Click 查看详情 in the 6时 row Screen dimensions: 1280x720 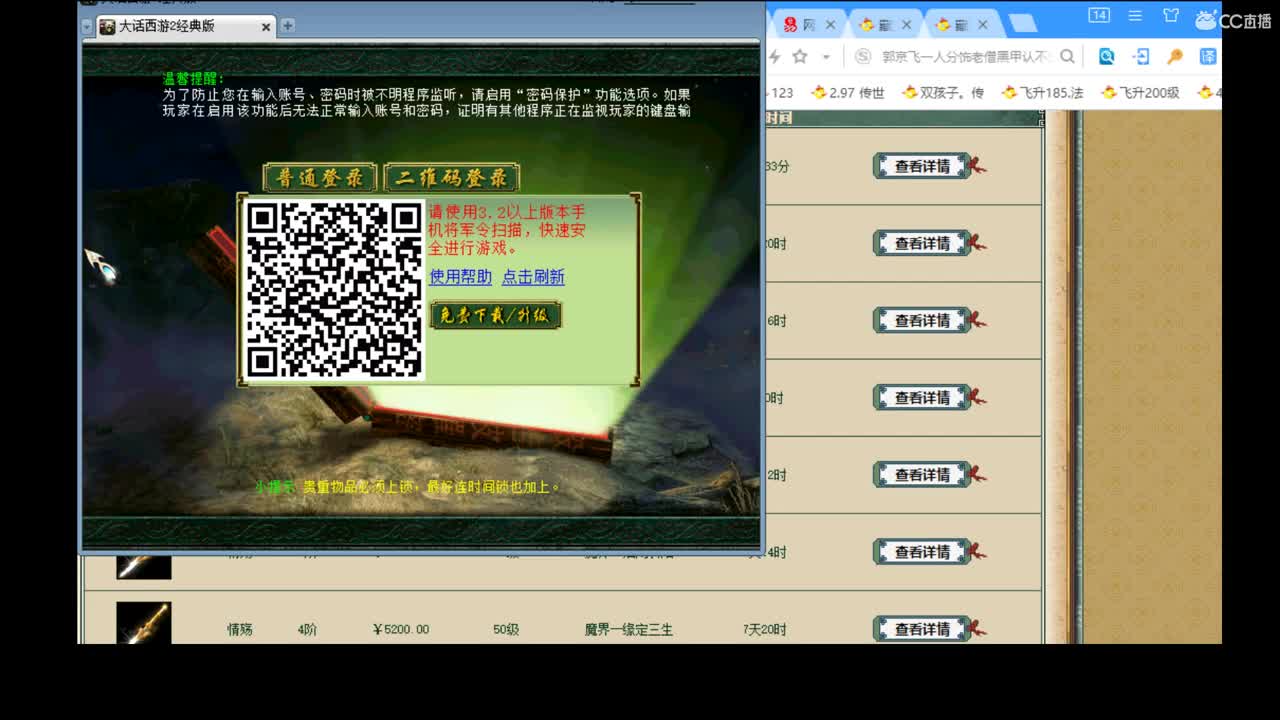point(922,320)
